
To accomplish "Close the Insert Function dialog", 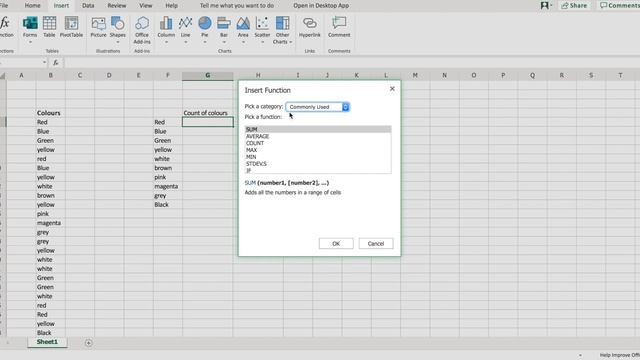I will [x=392, y=89].
